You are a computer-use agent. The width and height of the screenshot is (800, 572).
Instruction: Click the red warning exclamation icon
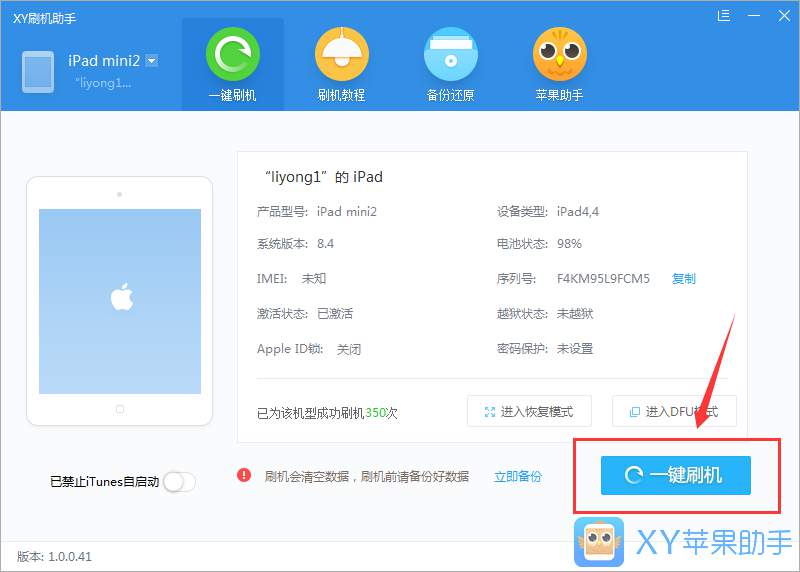(x=244, y=476)
